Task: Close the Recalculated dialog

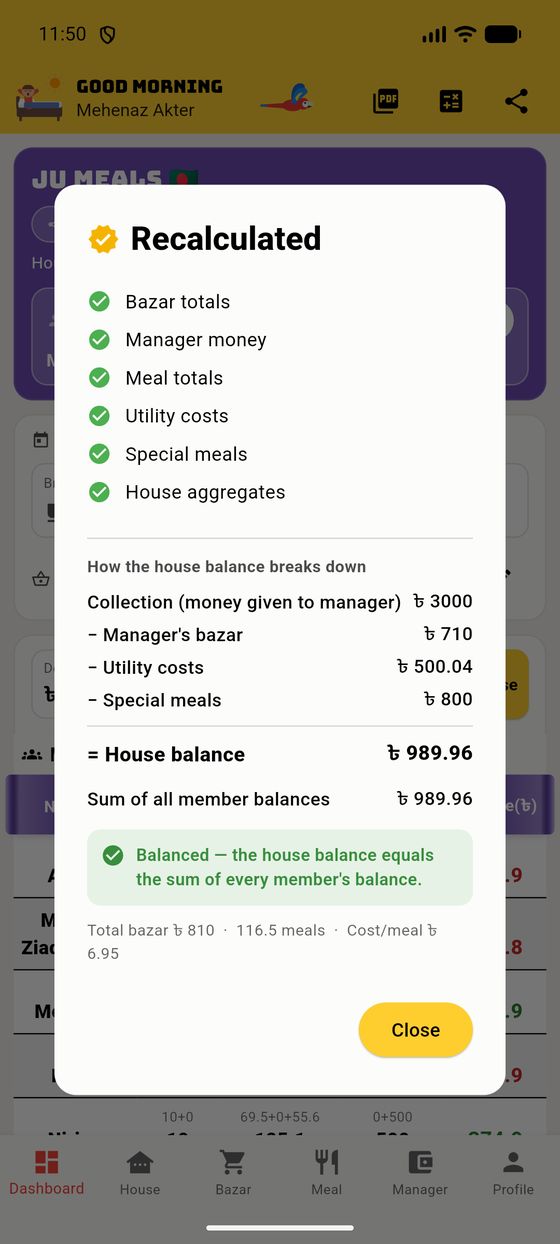Action: (x=415, y=1030)
